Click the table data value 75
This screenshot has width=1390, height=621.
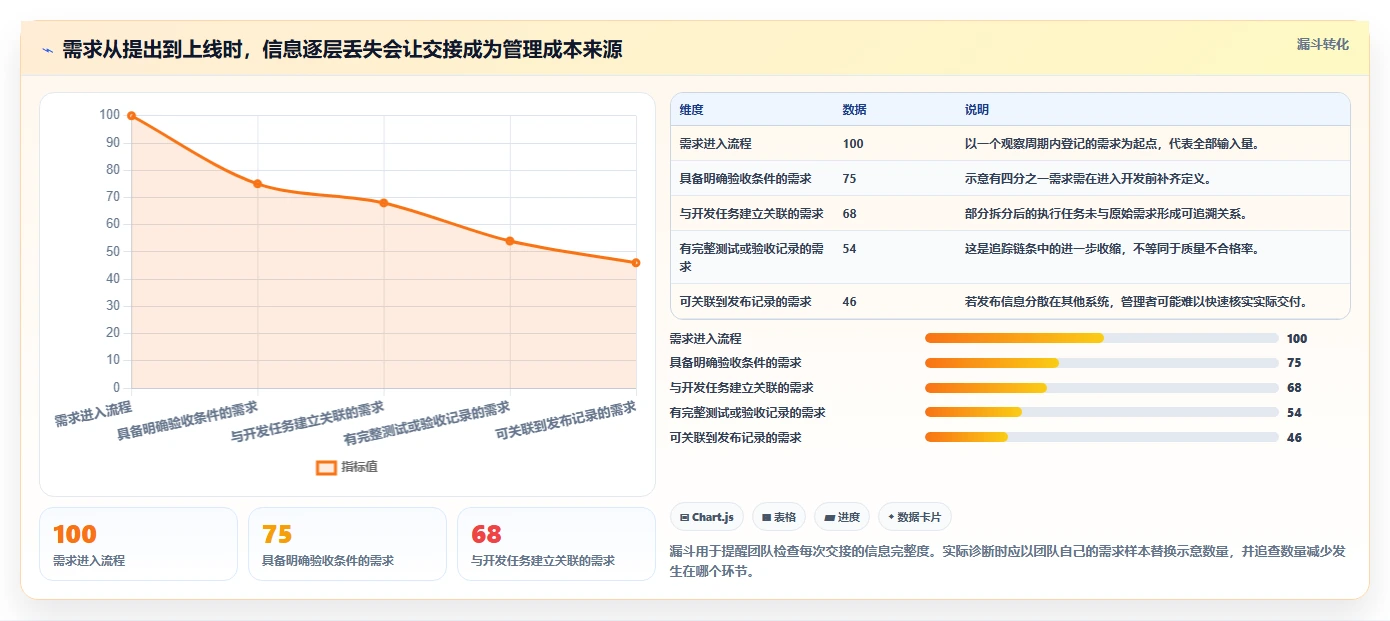850,179
